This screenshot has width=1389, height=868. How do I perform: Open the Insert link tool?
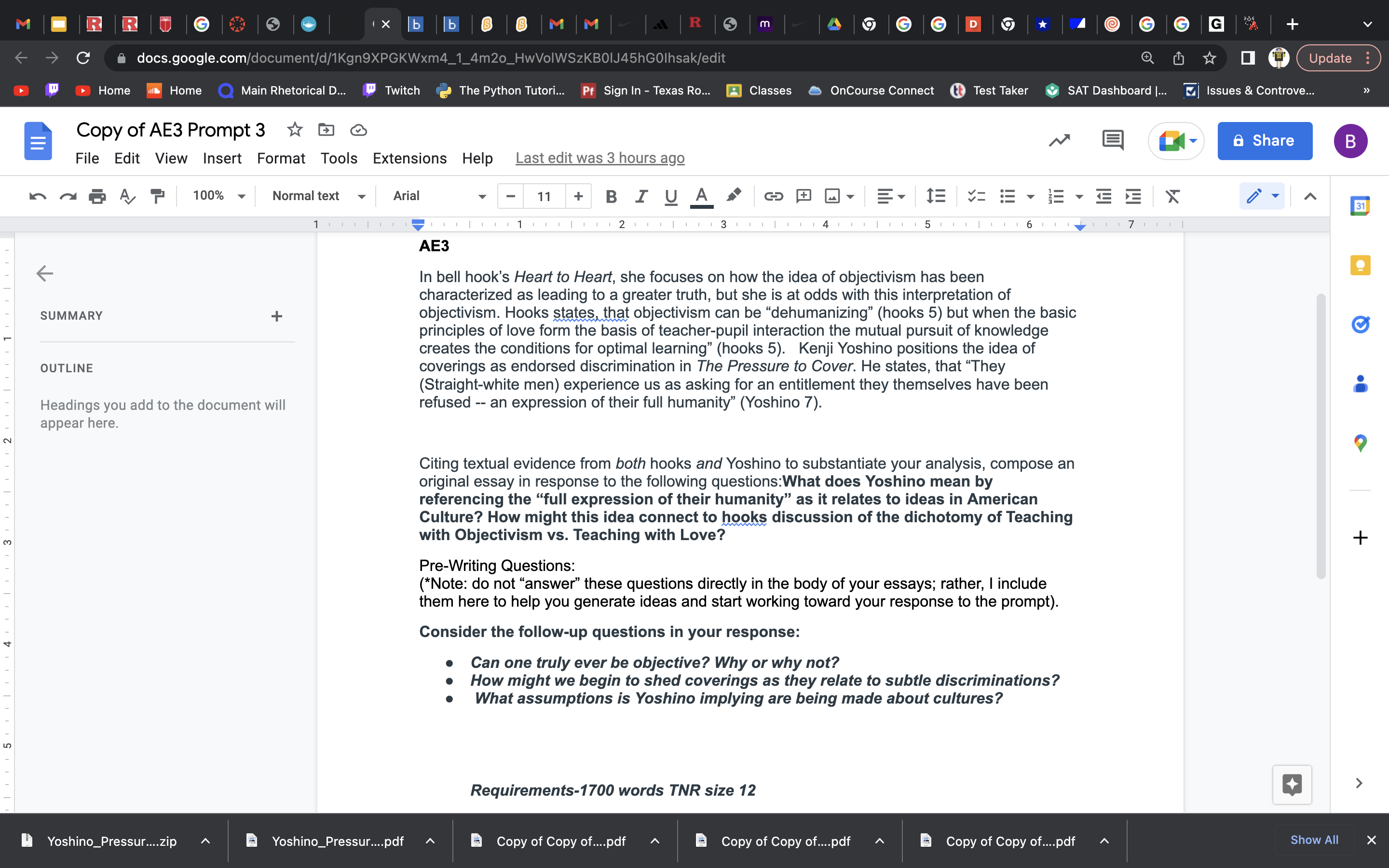pos(774,196)
